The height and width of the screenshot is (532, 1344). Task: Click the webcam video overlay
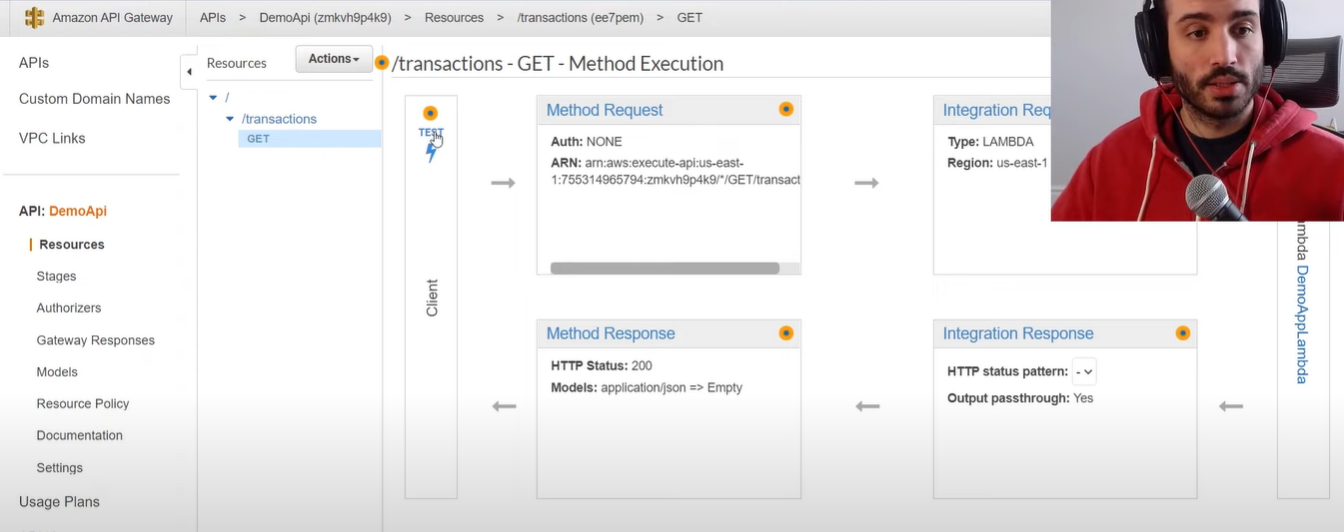click(x=1197, y=110)
